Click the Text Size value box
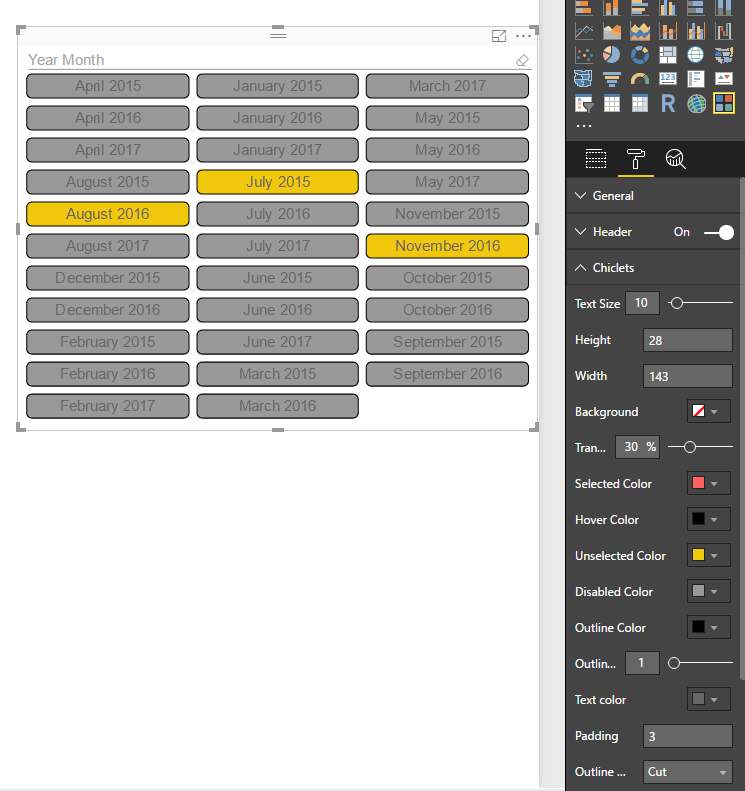Image resolution: width=745 pixels, height=791 pixels. (x=642, y=303)
